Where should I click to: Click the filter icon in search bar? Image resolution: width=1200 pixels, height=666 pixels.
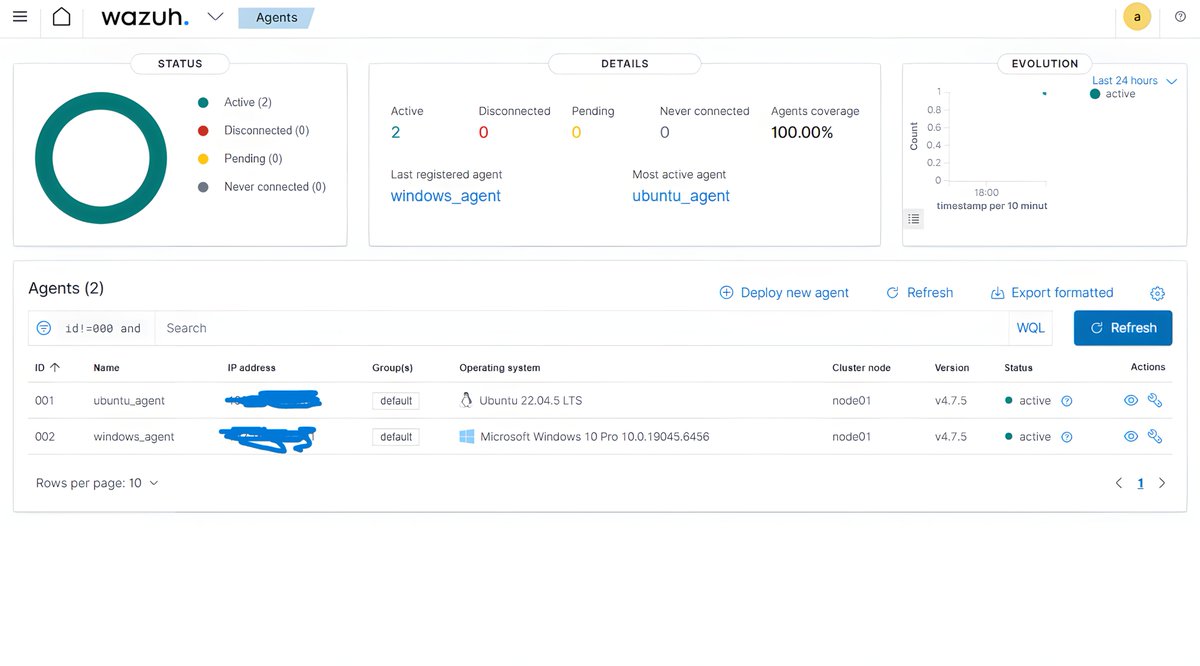pyautogui.click(x=44, y=328)
